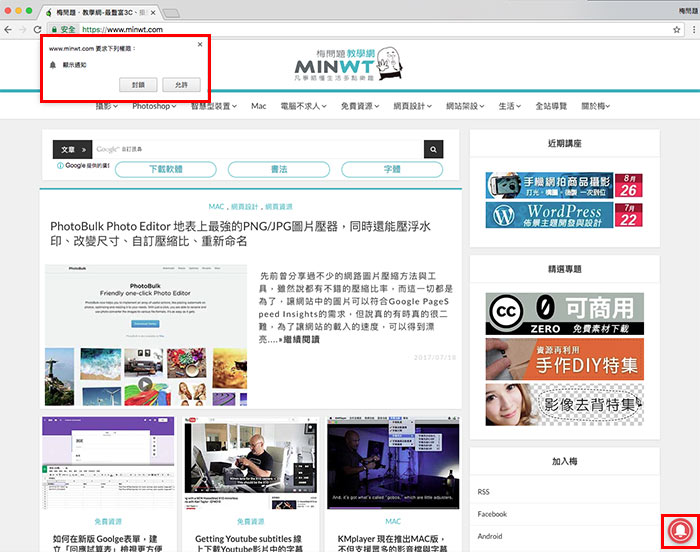
Task: Open the Youtube subtitles article thumbnail
Action: pyautogui.click(x=251, y=463)
